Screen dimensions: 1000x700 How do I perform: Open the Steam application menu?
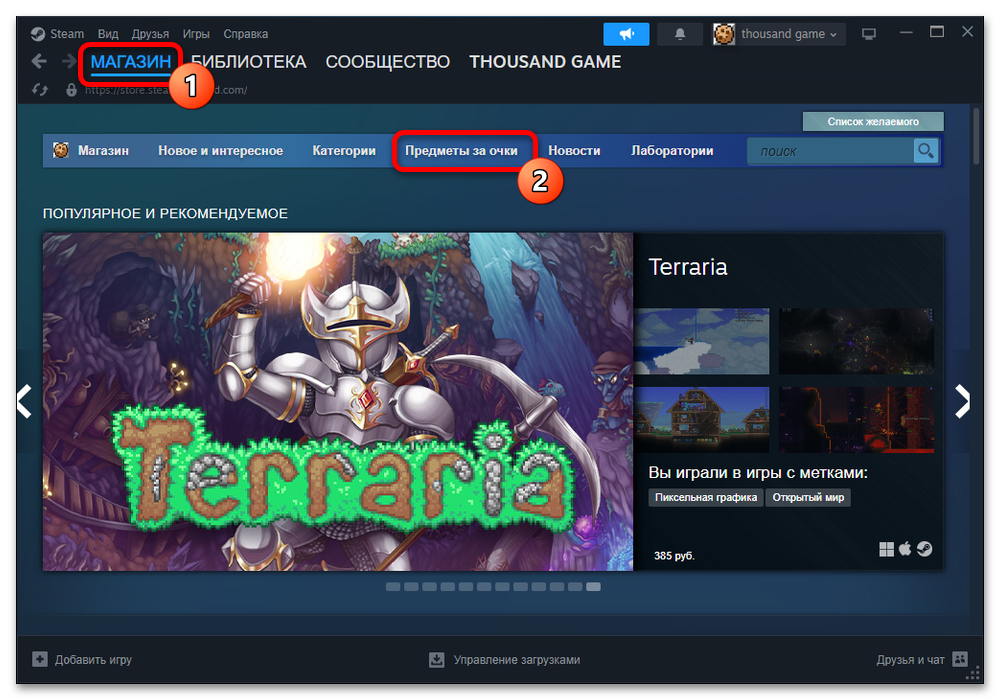pyautogui.click(x=57, y=34)
